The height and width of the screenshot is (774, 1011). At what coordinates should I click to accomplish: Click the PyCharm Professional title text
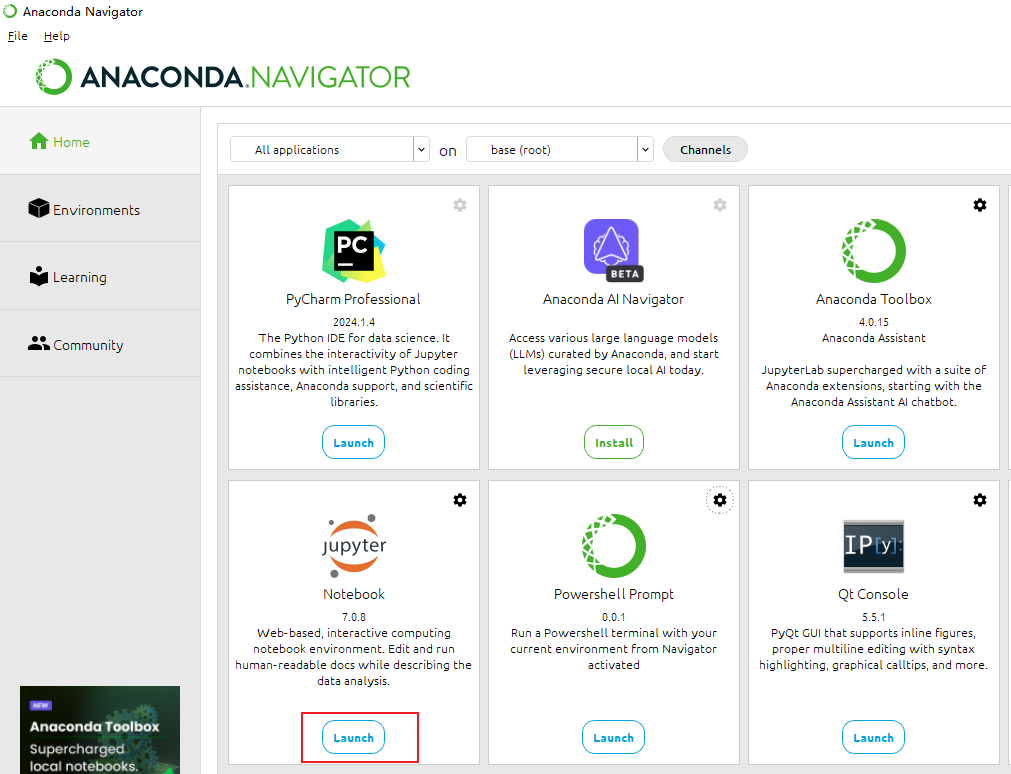coord(353,299)
